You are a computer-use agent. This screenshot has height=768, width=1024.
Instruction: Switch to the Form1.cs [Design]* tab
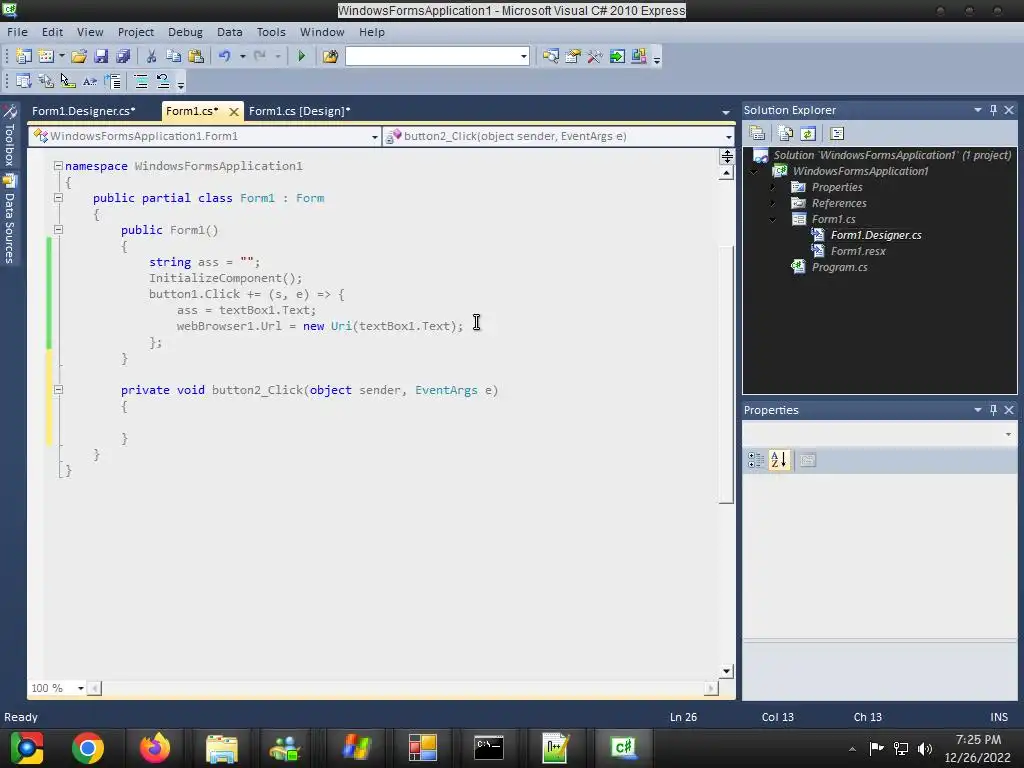point(300,111)
